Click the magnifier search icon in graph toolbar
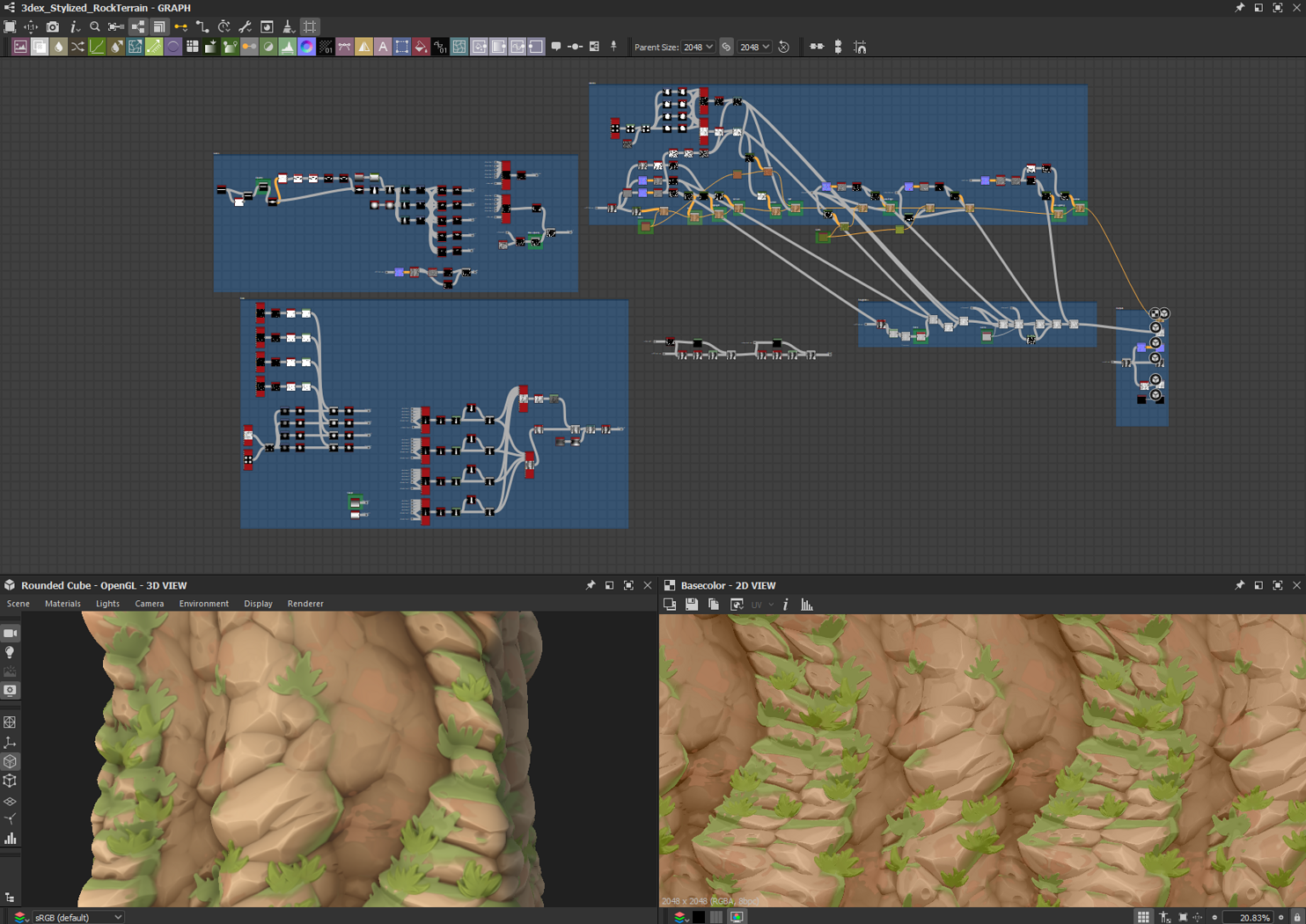 95,27
